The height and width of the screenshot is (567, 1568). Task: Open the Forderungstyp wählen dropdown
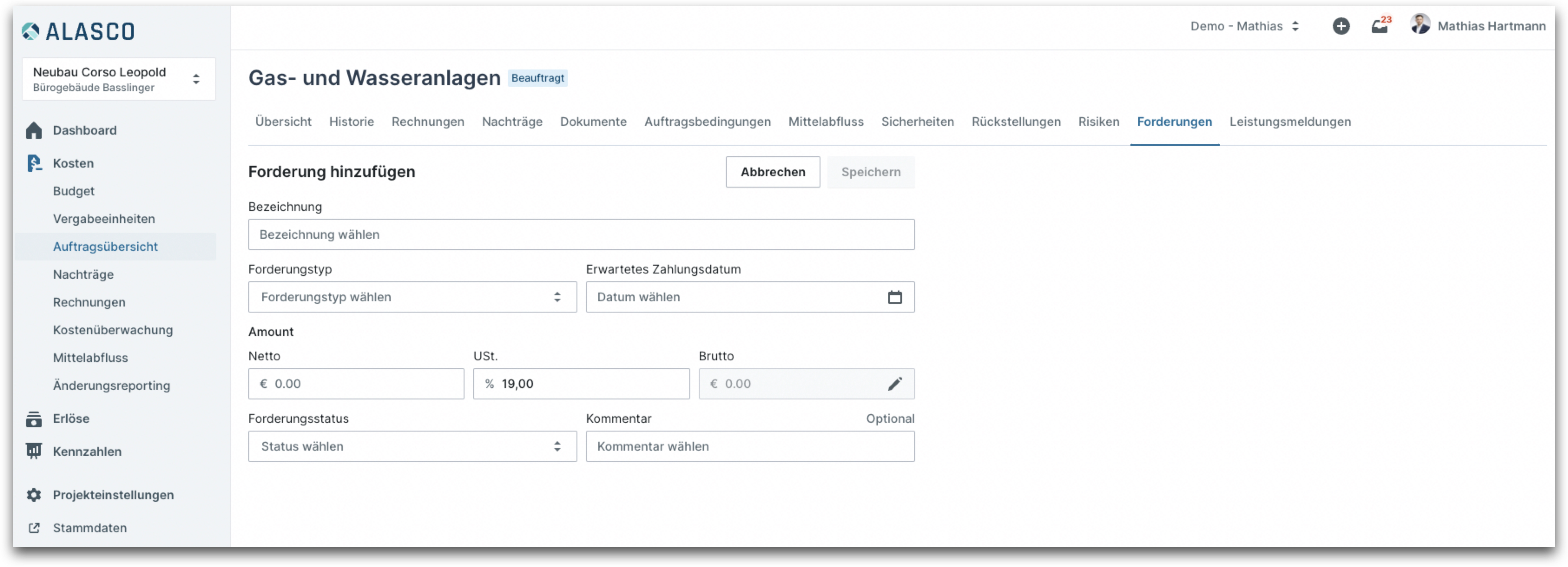tap(412, 297)
